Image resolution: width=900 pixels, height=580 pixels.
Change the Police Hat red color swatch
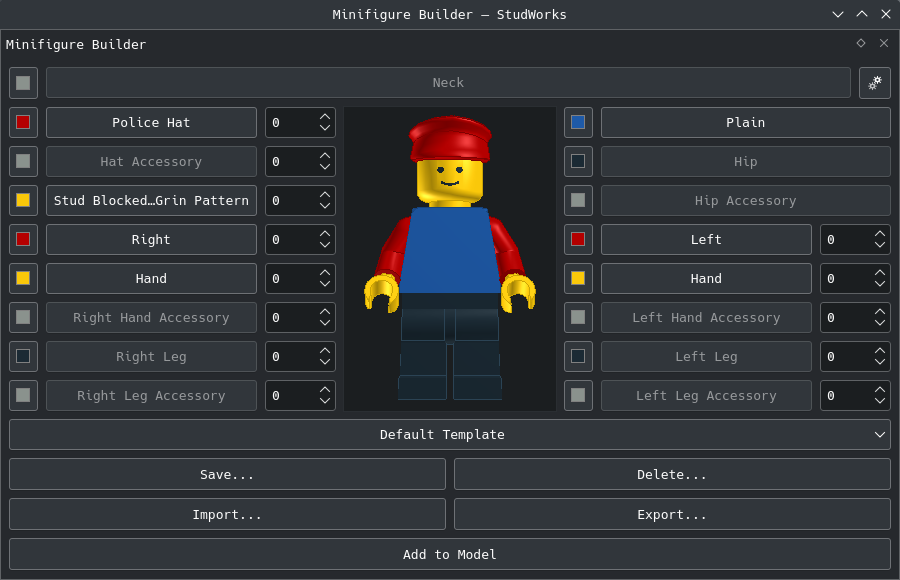tap(24, 122)
